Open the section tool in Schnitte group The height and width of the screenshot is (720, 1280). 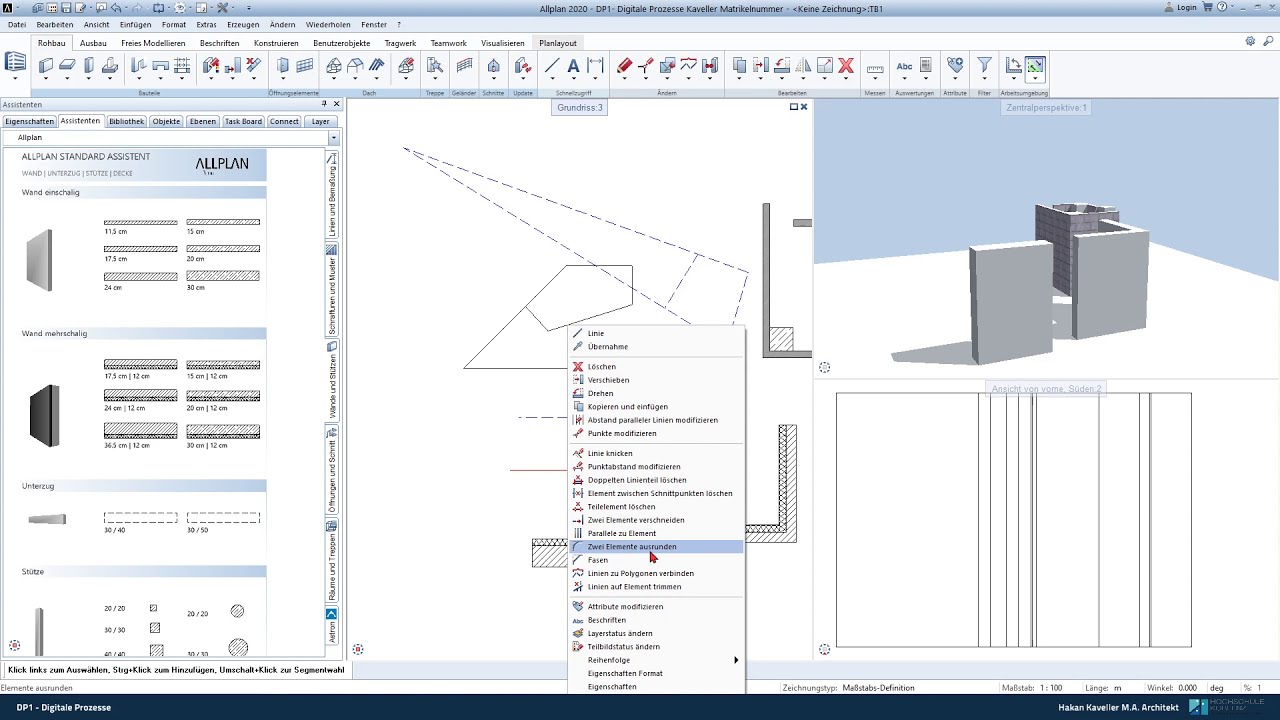494,66
